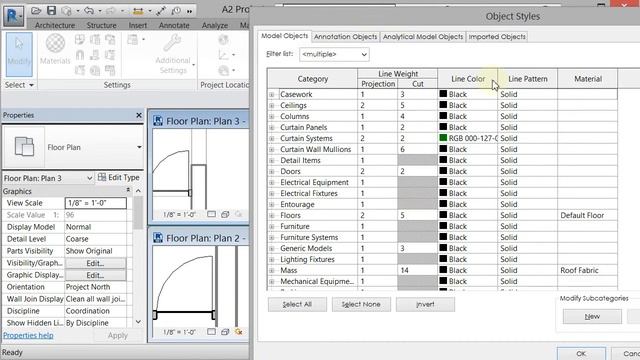Image resolution: width=640 pixels, height=360 pixels.
Task: Click the View Scale input field
Action: [96, 203]
